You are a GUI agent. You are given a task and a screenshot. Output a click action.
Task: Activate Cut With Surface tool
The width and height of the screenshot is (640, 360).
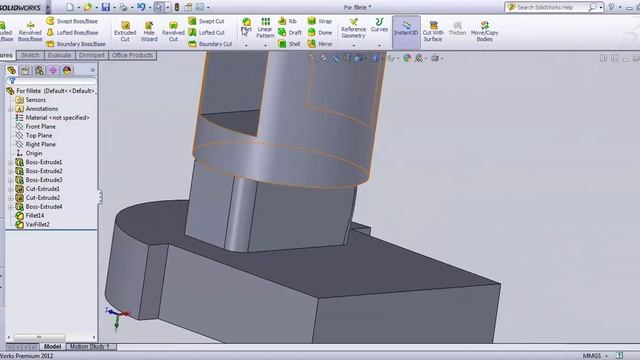(433, 31)
